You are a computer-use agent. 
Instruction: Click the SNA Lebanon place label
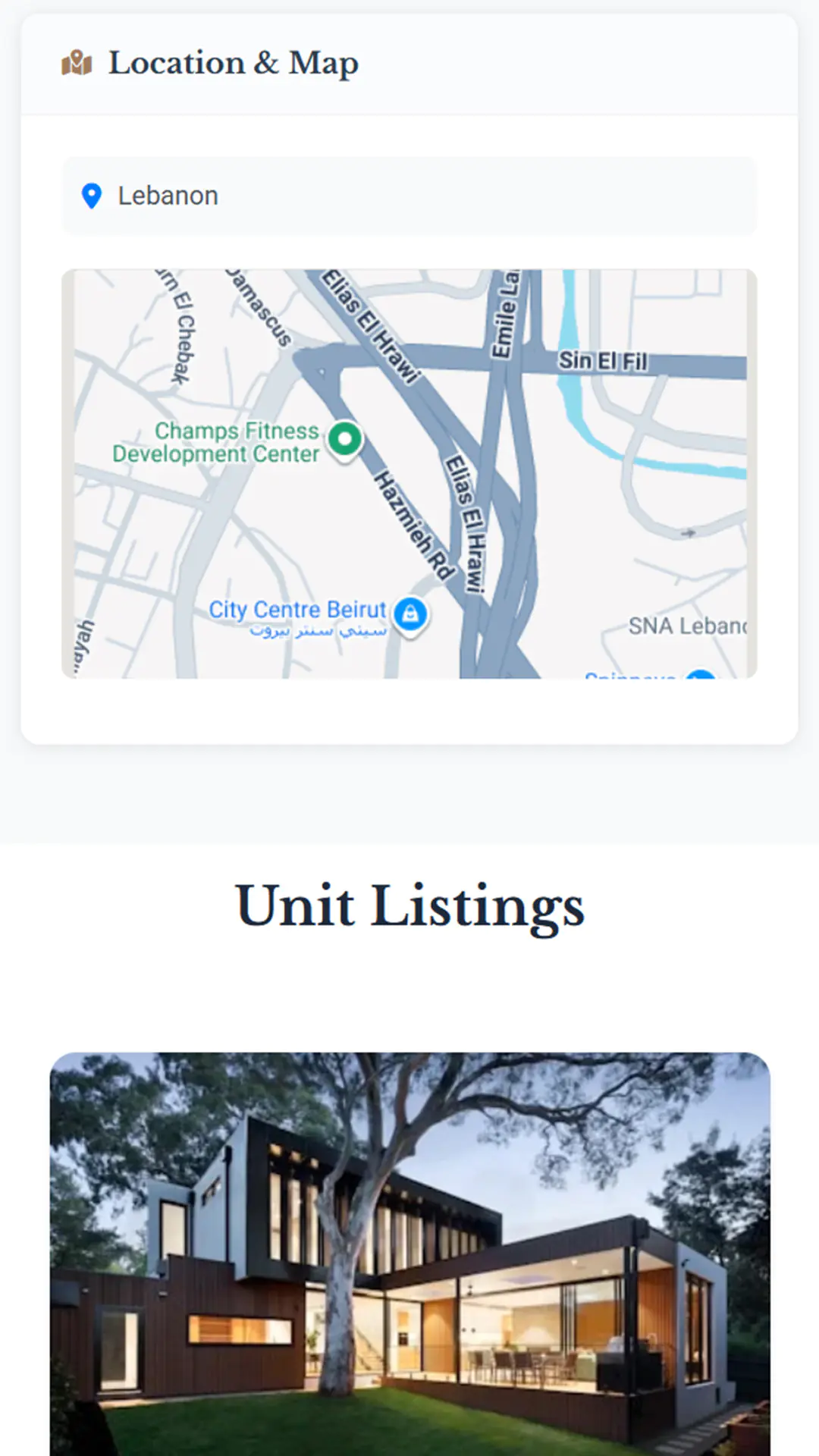(687, 626)
